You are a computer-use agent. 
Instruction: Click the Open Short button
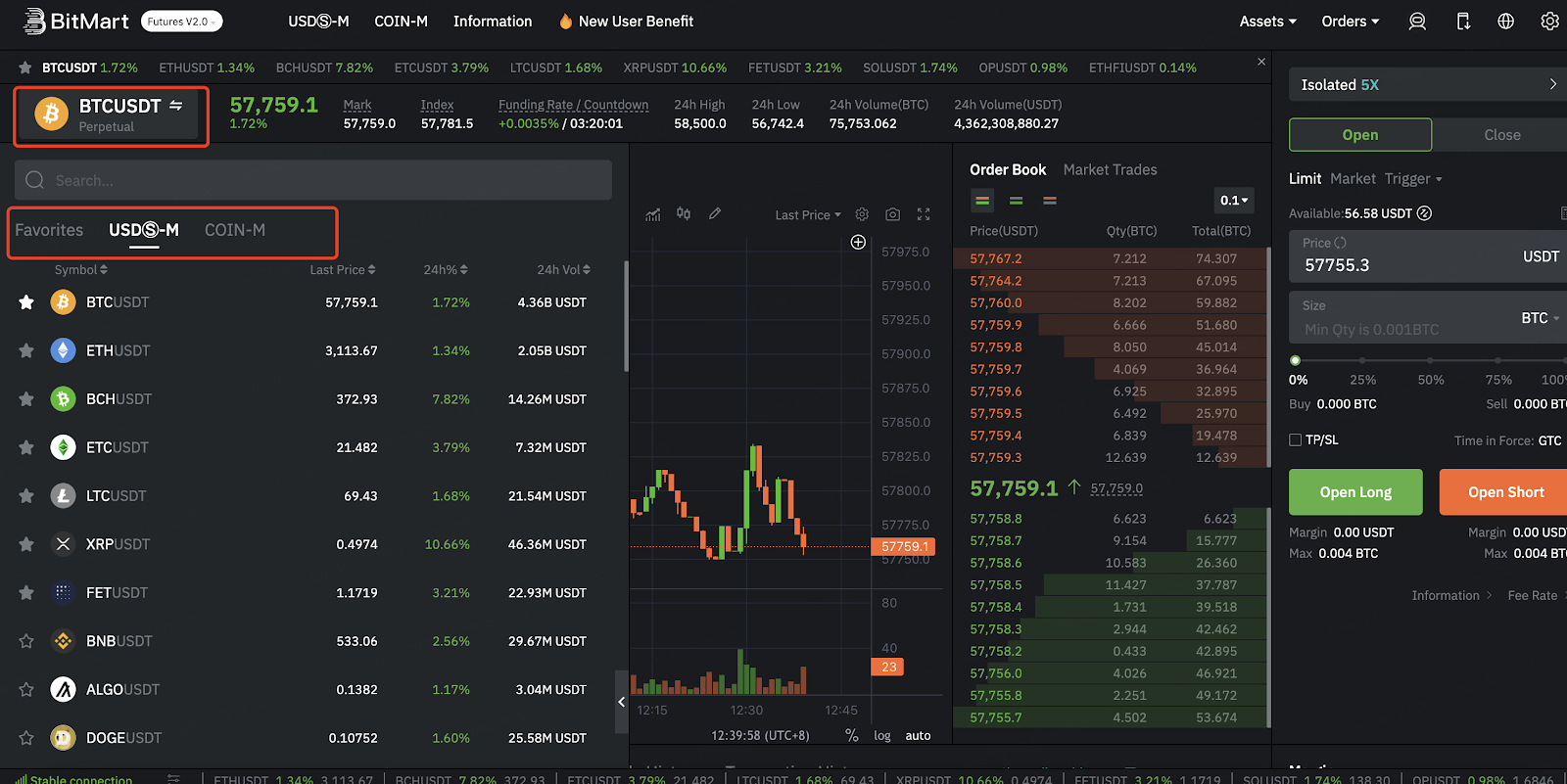pos(1503,492)
